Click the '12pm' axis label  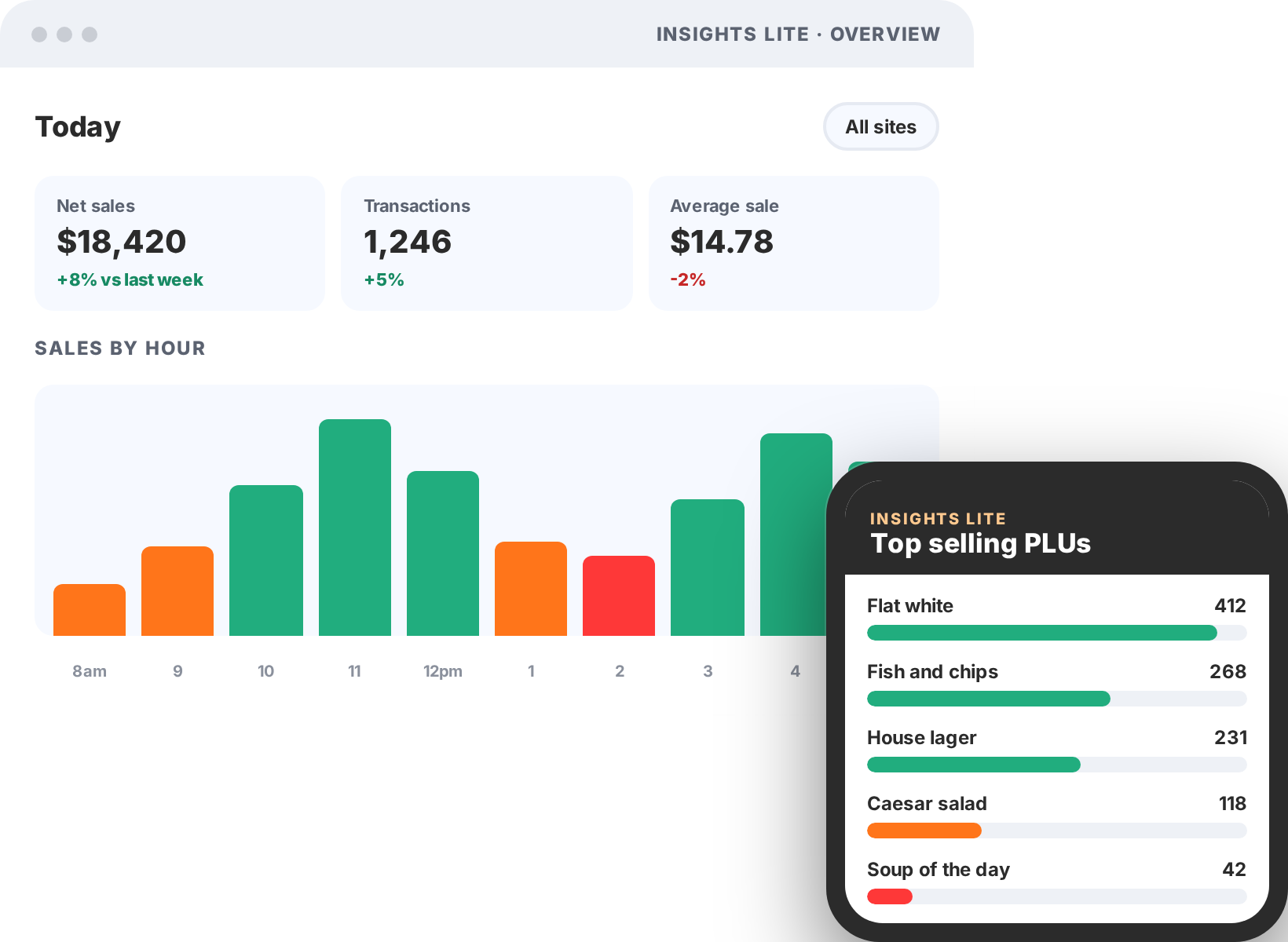pyautogui.click(x=443, y=671)
